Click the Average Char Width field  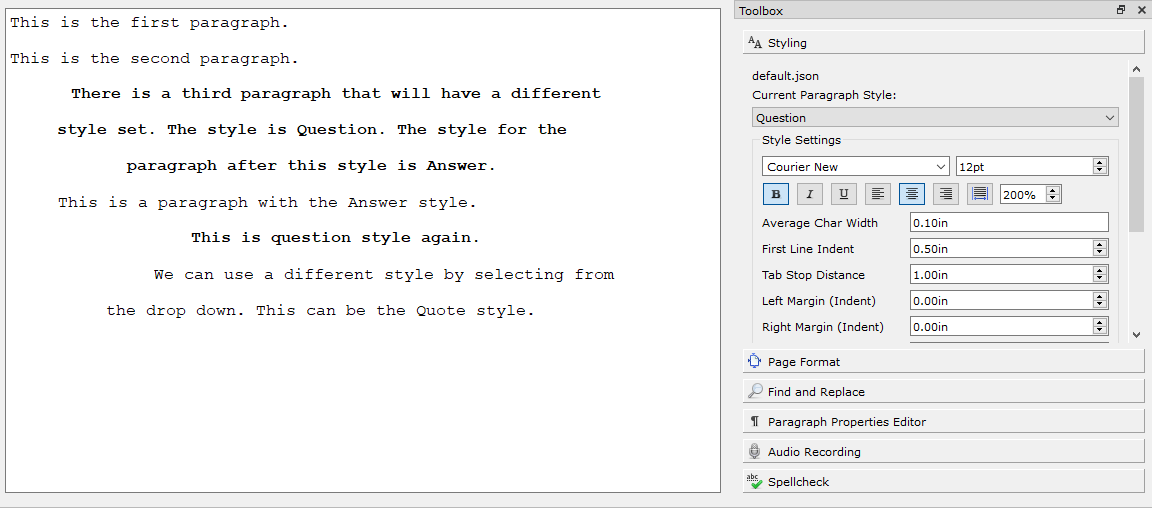[x=1009, y=223]
